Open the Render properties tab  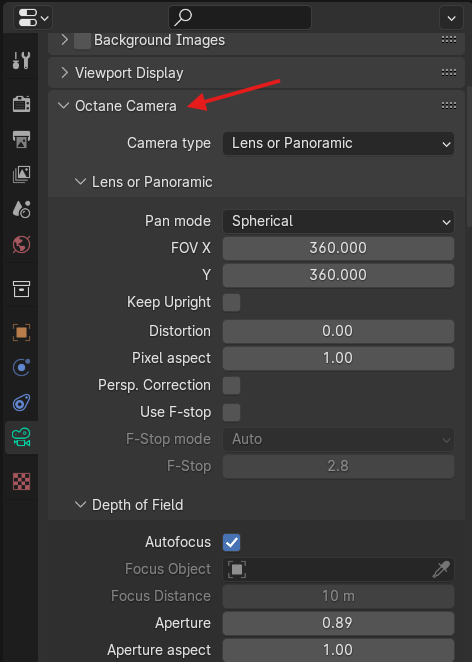click(21, 104)
